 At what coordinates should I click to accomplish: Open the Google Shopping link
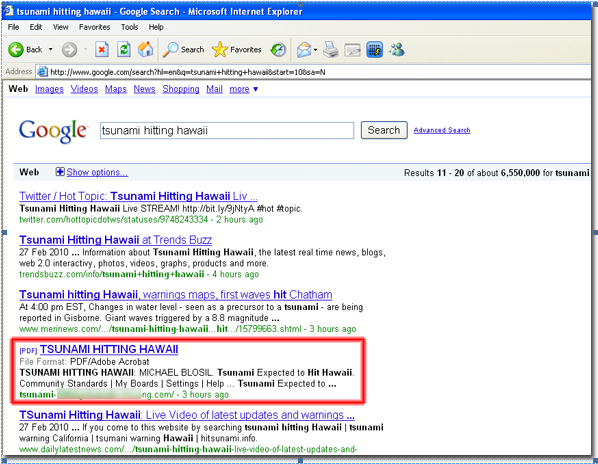coord(181,89)
